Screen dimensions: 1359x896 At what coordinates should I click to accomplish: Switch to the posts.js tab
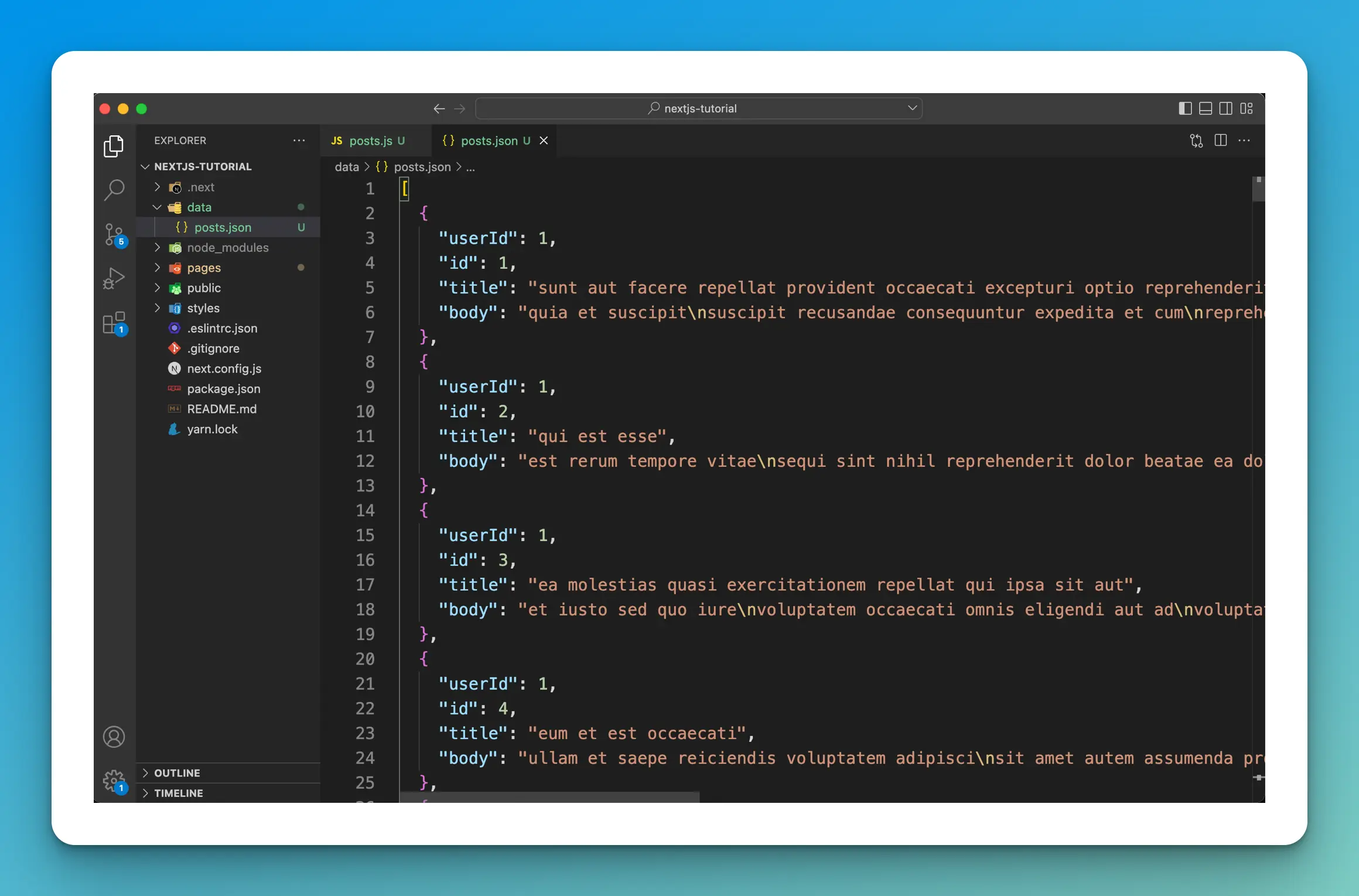[x=375, y=141]
